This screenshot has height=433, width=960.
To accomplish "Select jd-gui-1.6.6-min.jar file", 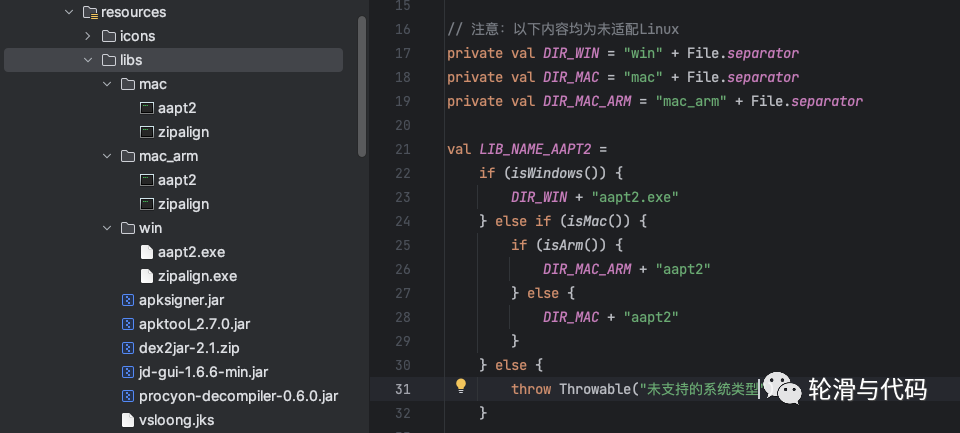I will click(x=201, y=372).
